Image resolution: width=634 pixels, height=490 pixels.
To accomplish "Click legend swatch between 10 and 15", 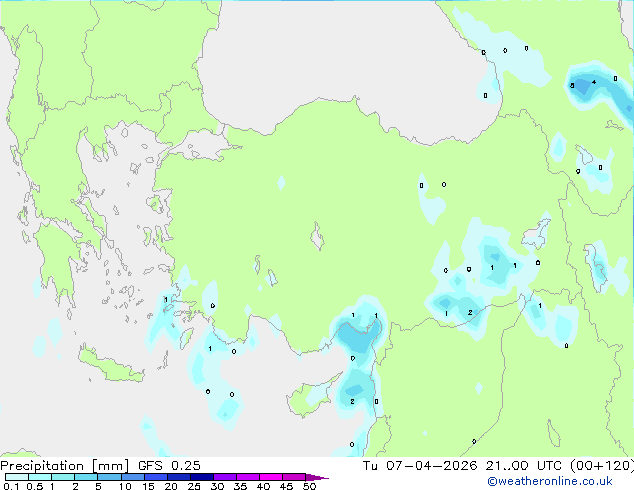I will tap(133, 477).
